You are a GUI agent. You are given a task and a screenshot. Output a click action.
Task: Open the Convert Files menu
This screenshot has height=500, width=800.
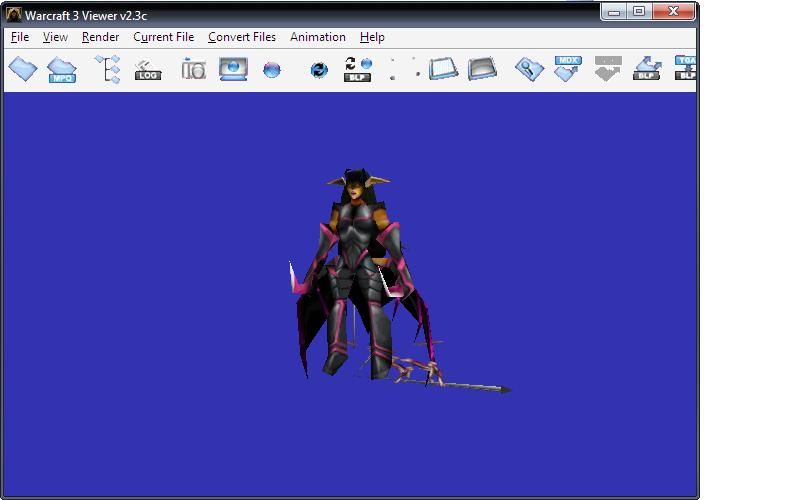[x=242, y=37]
